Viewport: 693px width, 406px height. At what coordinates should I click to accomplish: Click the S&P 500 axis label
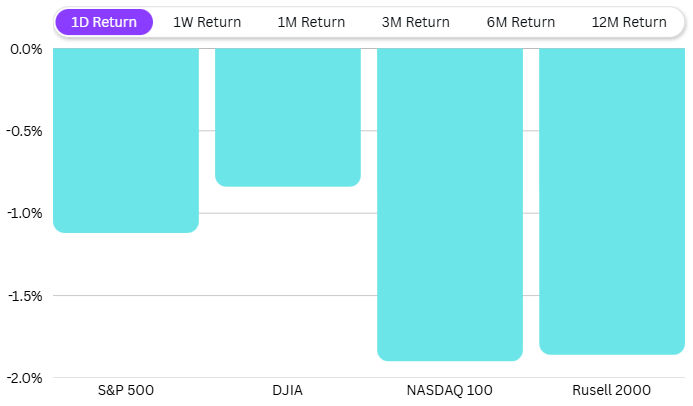coord(126,390)
